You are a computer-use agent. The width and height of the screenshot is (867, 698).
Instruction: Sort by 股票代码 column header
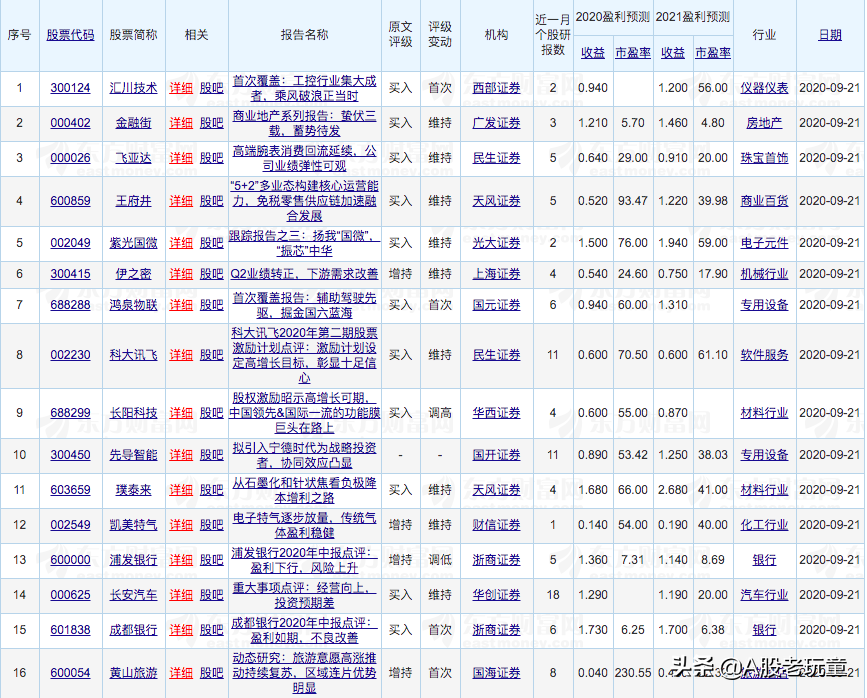point(70,35)
